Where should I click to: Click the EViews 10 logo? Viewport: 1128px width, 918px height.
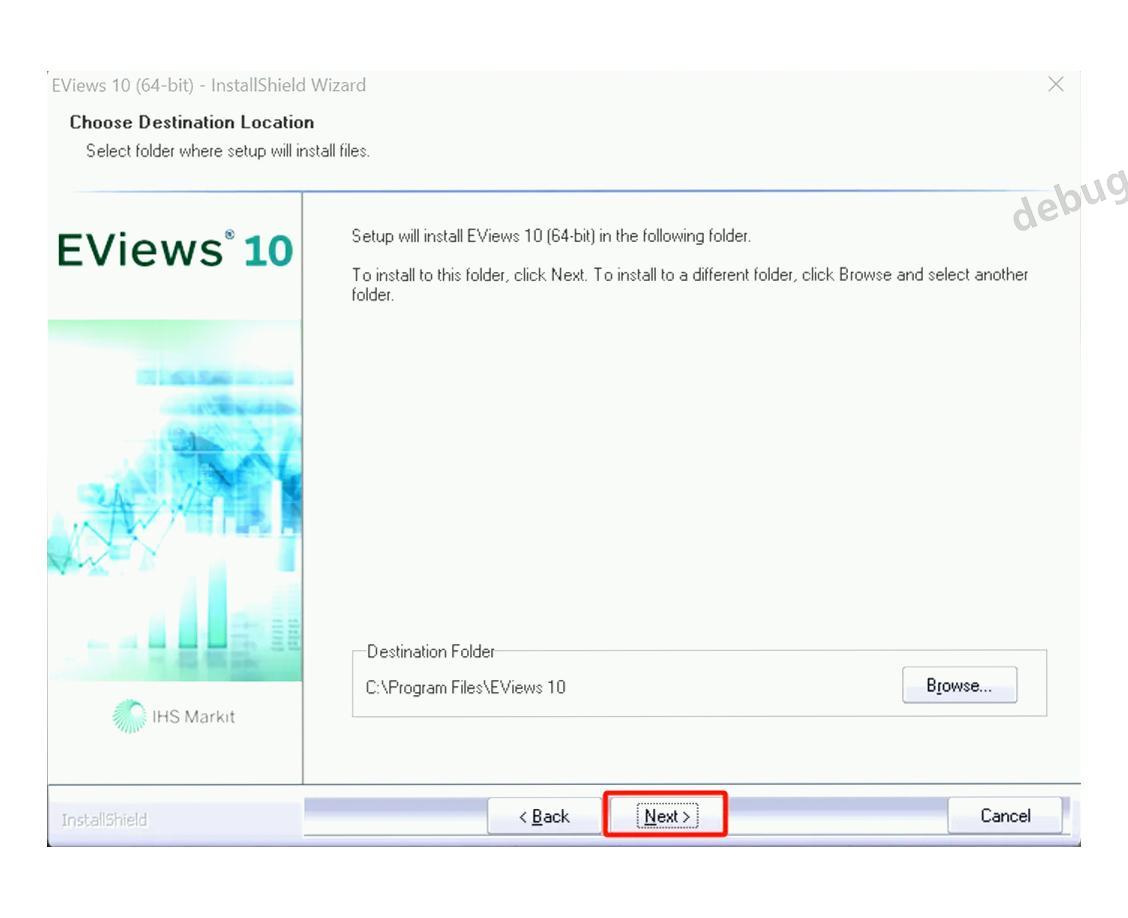coord(175,250)
